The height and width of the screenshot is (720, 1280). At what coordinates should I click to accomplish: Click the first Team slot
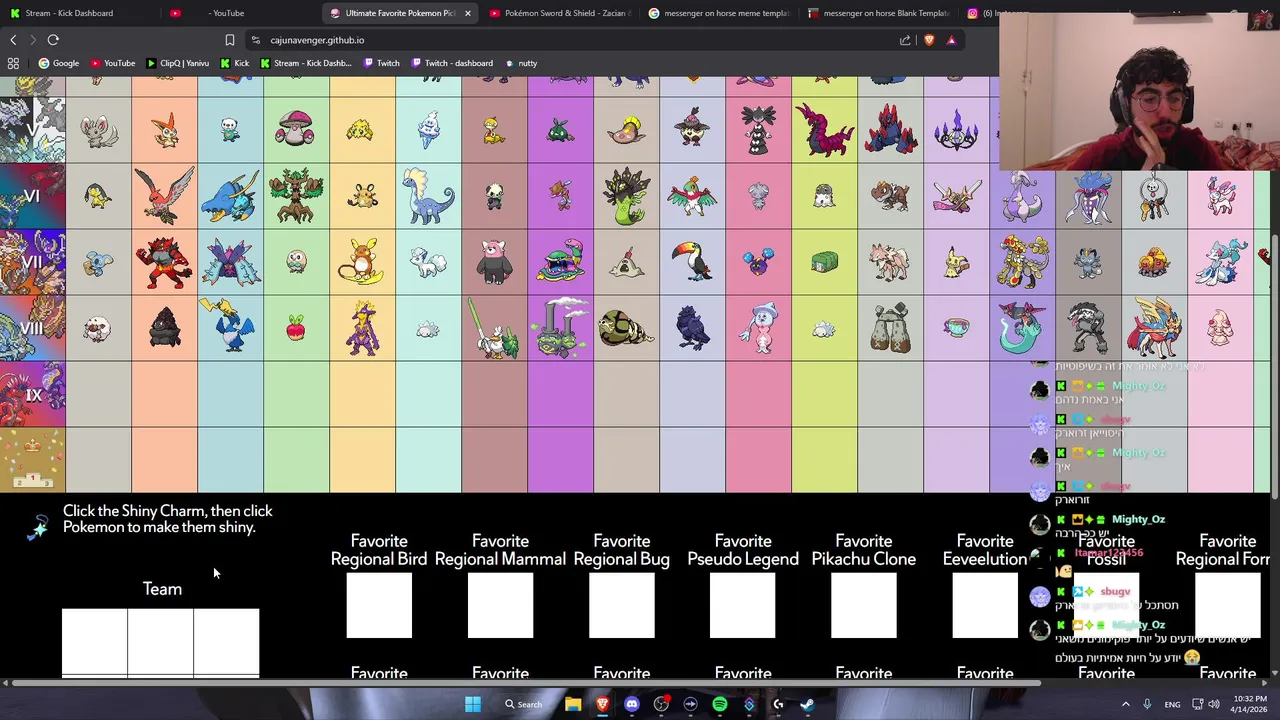click(x=94, y=642)
